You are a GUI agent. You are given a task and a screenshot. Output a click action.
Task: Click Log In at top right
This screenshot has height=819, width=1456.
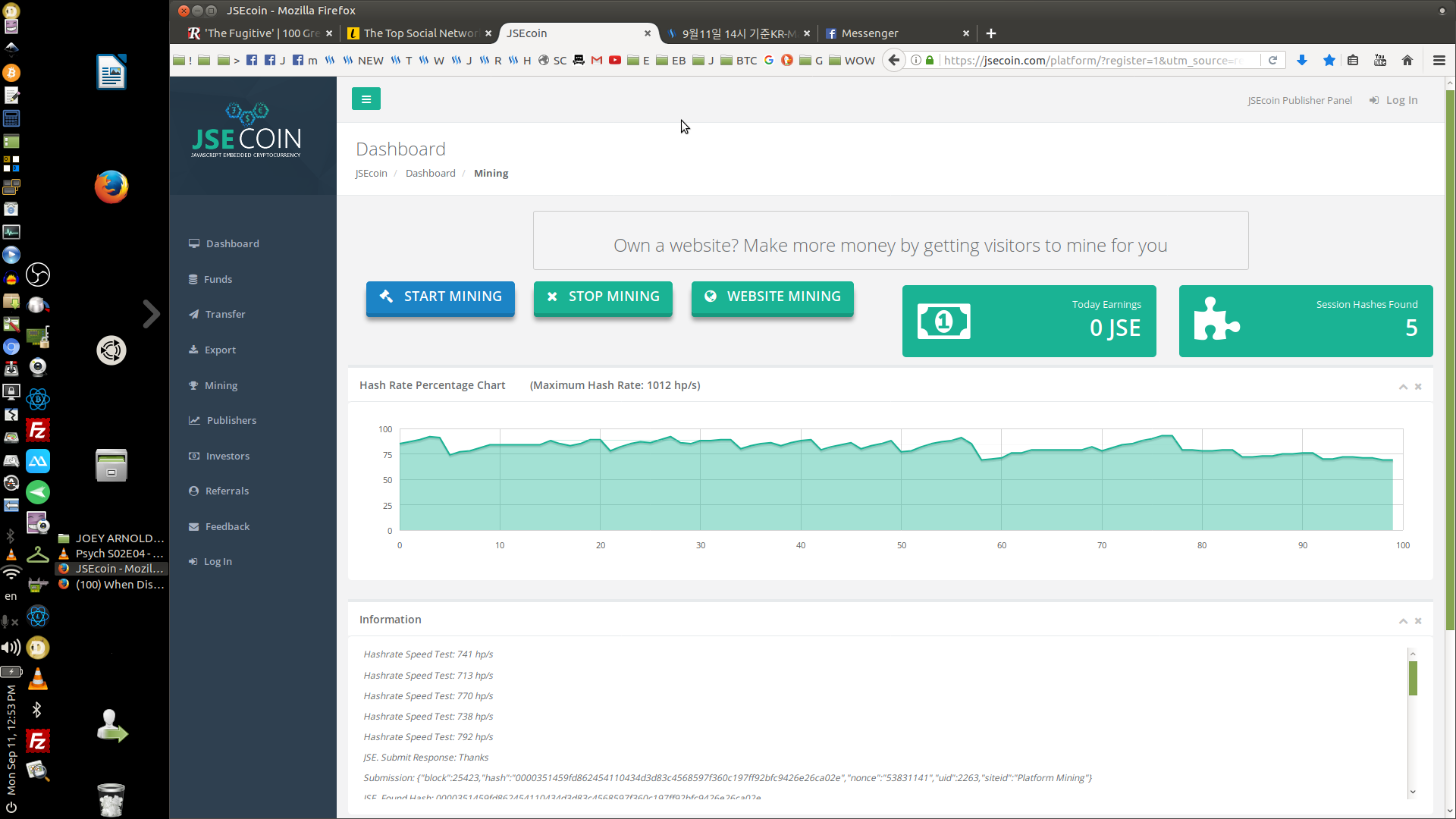[x=1394, y=100]
